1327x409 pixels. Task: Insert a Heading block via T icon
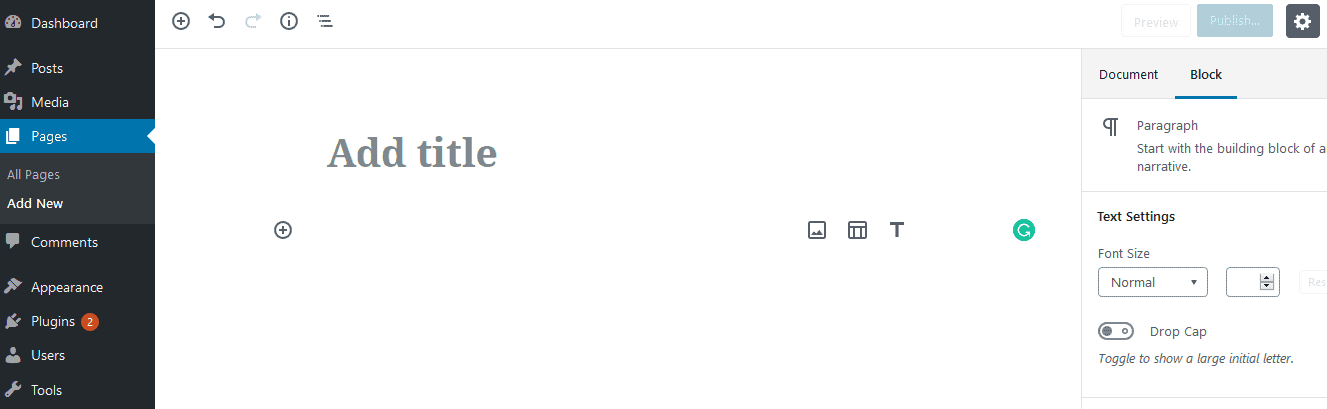pos(897,230)
